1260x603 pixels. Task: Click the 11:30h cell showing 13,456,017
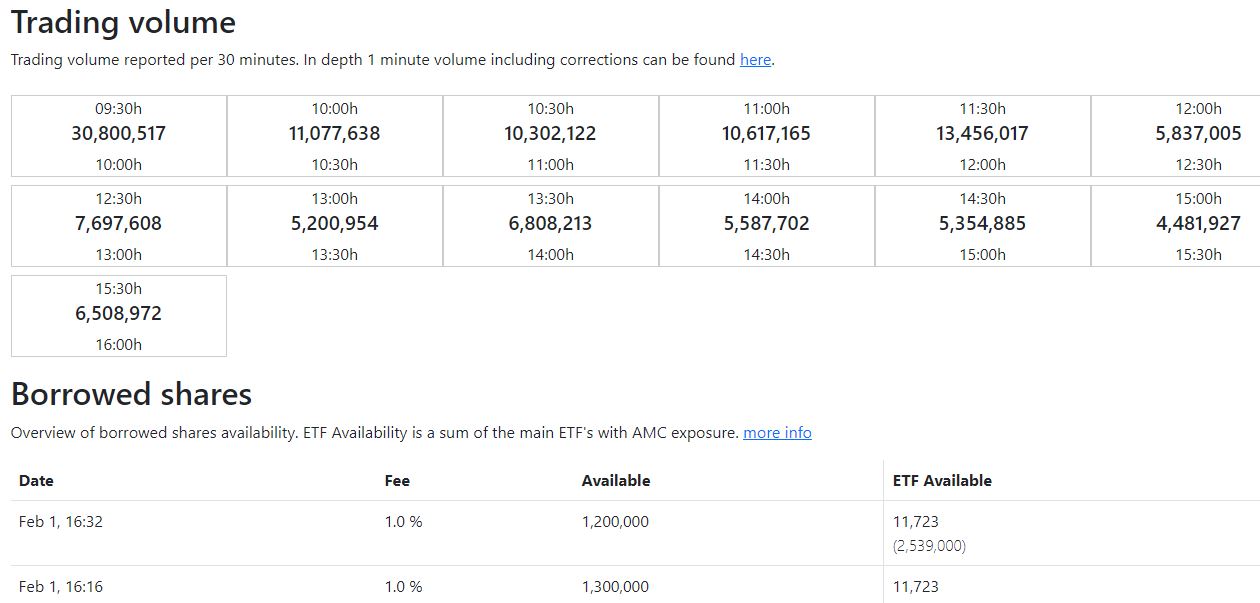pyautogui.click(x=982, y=133)
